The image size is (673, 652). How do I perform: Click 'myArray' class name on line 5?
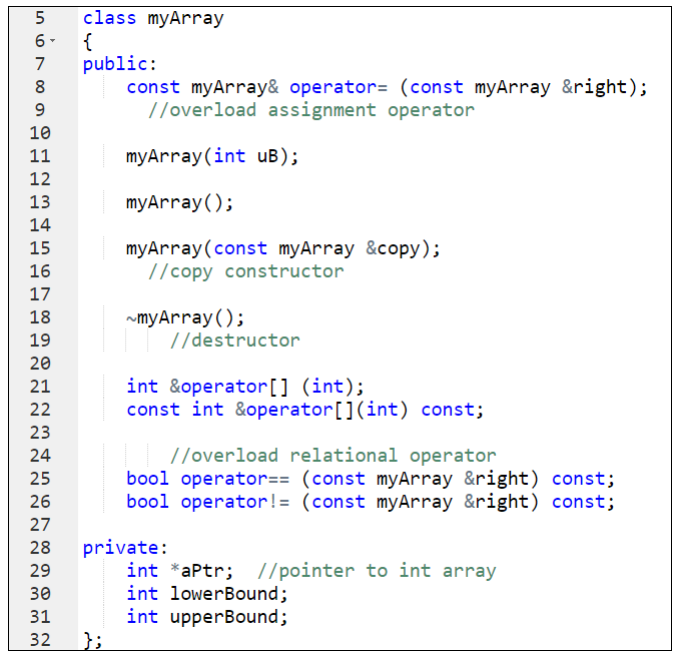(185, 19)
